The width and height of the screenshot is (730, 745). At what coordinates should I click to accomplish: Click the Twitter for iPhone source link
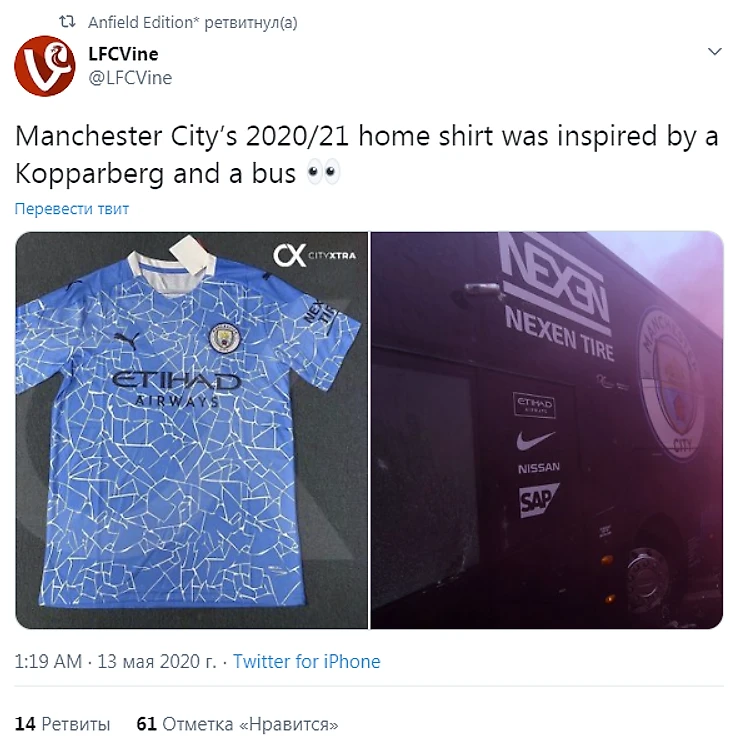(307, 661)
